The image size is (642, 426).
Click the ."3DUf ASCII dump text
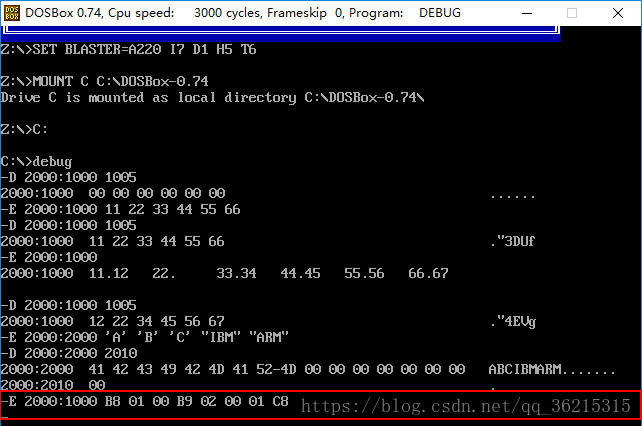pos(515,241)
